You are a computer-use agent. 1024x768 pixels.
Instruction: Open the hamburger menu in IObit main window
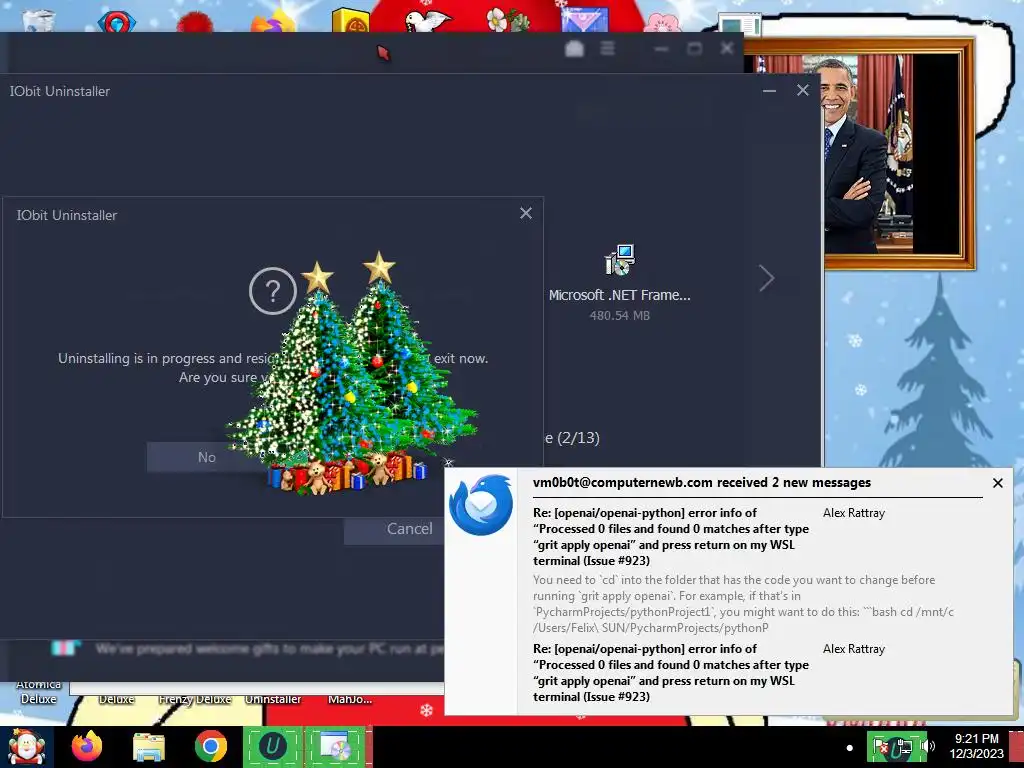point(607,48)
